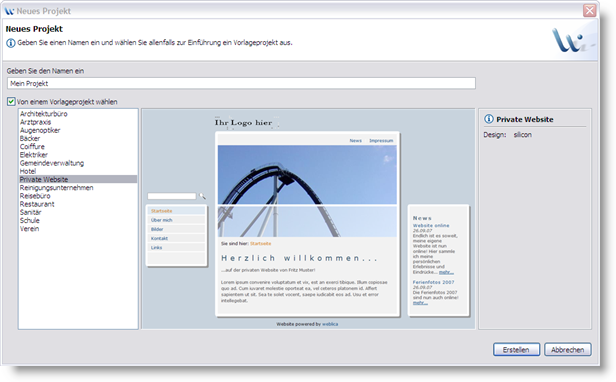Click the info icon beside 'Private Website' heading
616x382 pixels.
coord(489,119)
